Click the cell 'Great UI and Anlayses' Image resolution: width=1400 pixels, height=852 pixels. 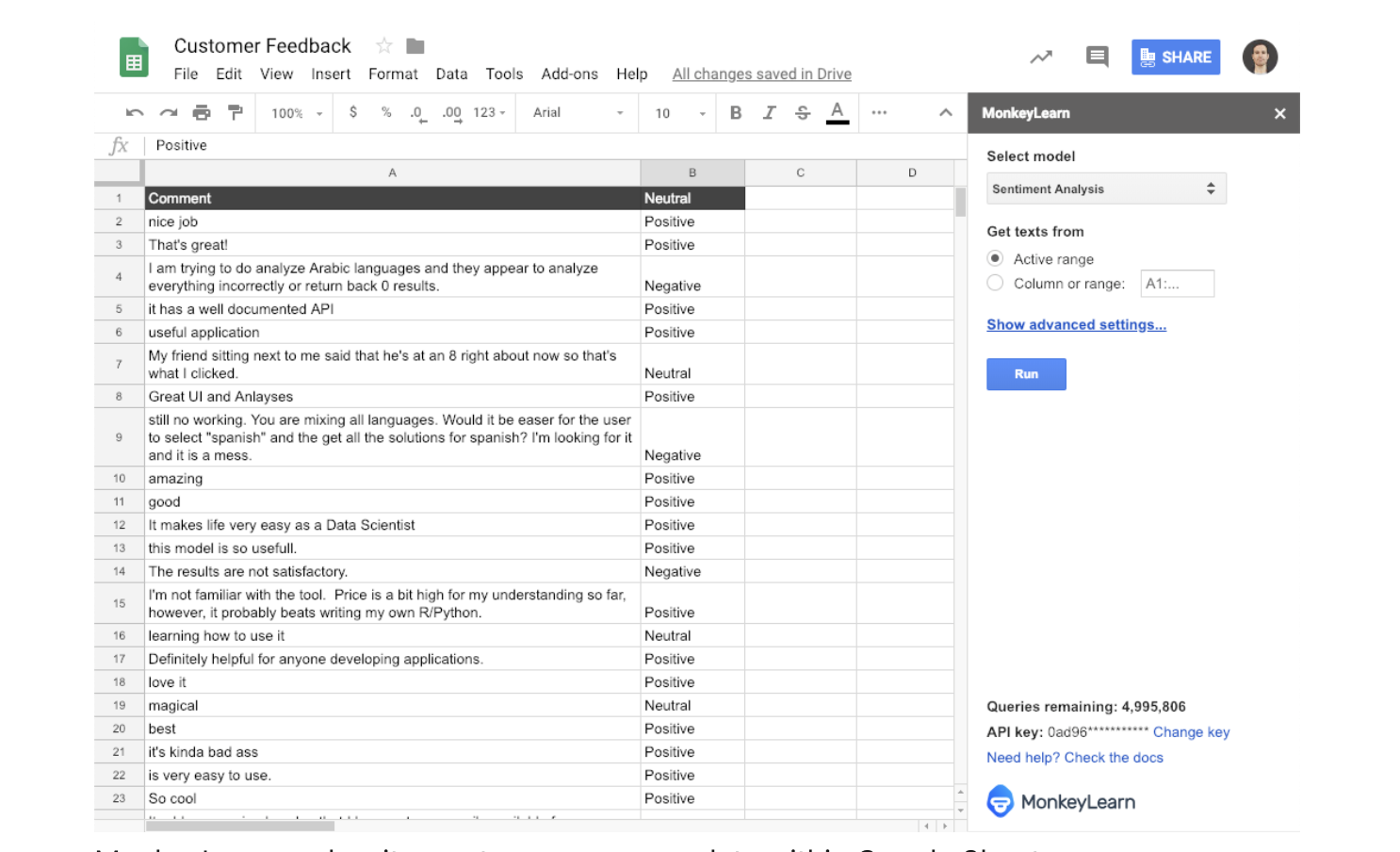coord(392,396)
